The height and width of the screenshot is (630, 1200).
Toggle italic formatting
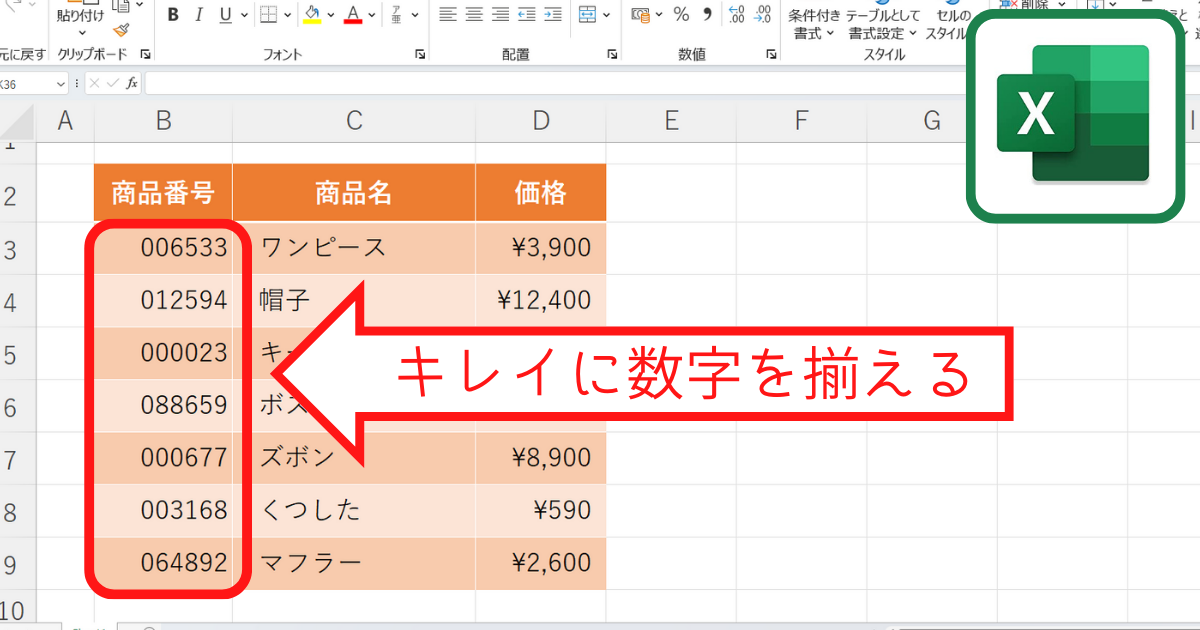198,16
